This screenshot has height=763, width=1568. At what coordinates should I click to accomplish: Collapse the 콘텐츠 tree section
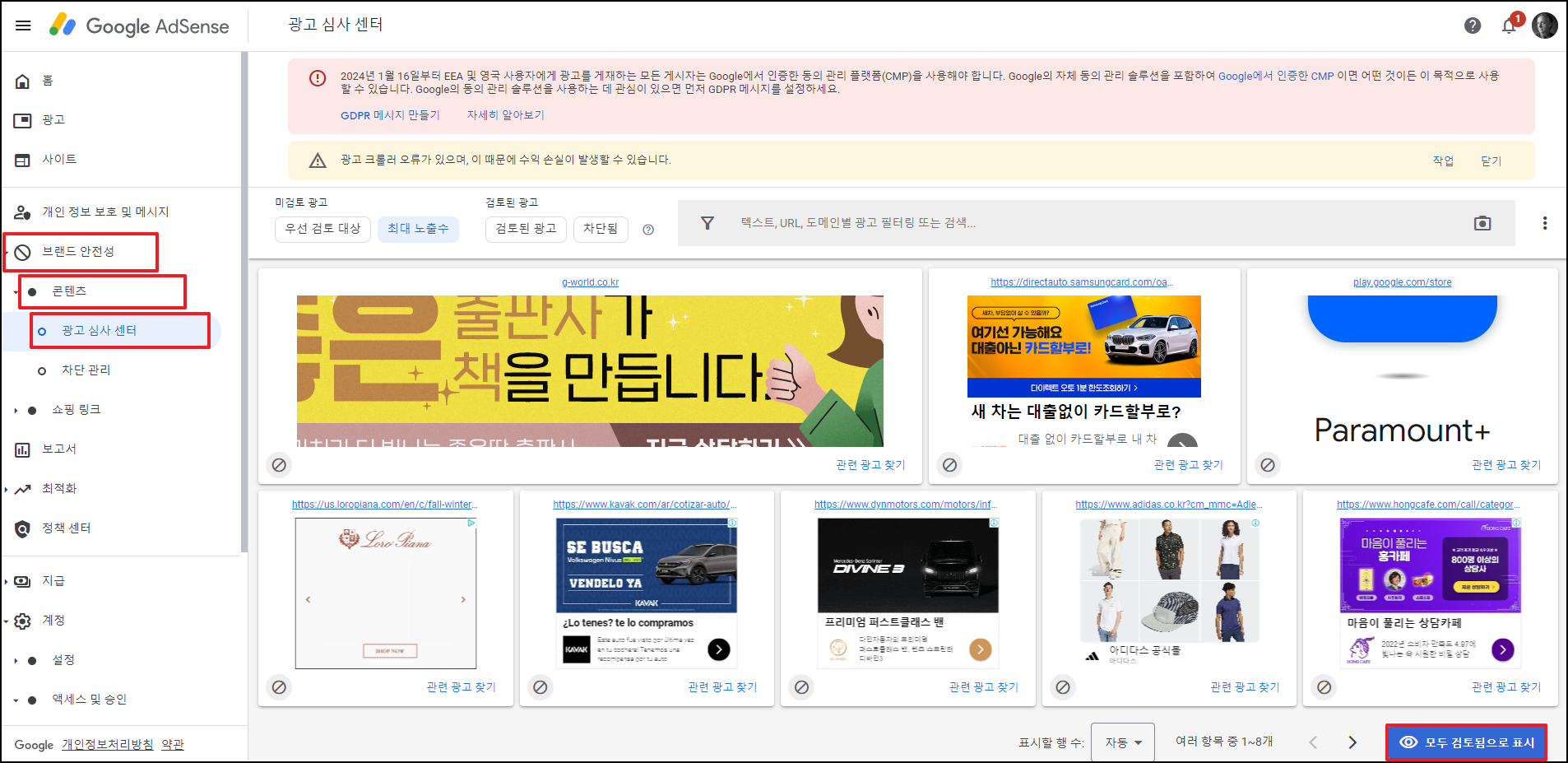click(16, 292)
